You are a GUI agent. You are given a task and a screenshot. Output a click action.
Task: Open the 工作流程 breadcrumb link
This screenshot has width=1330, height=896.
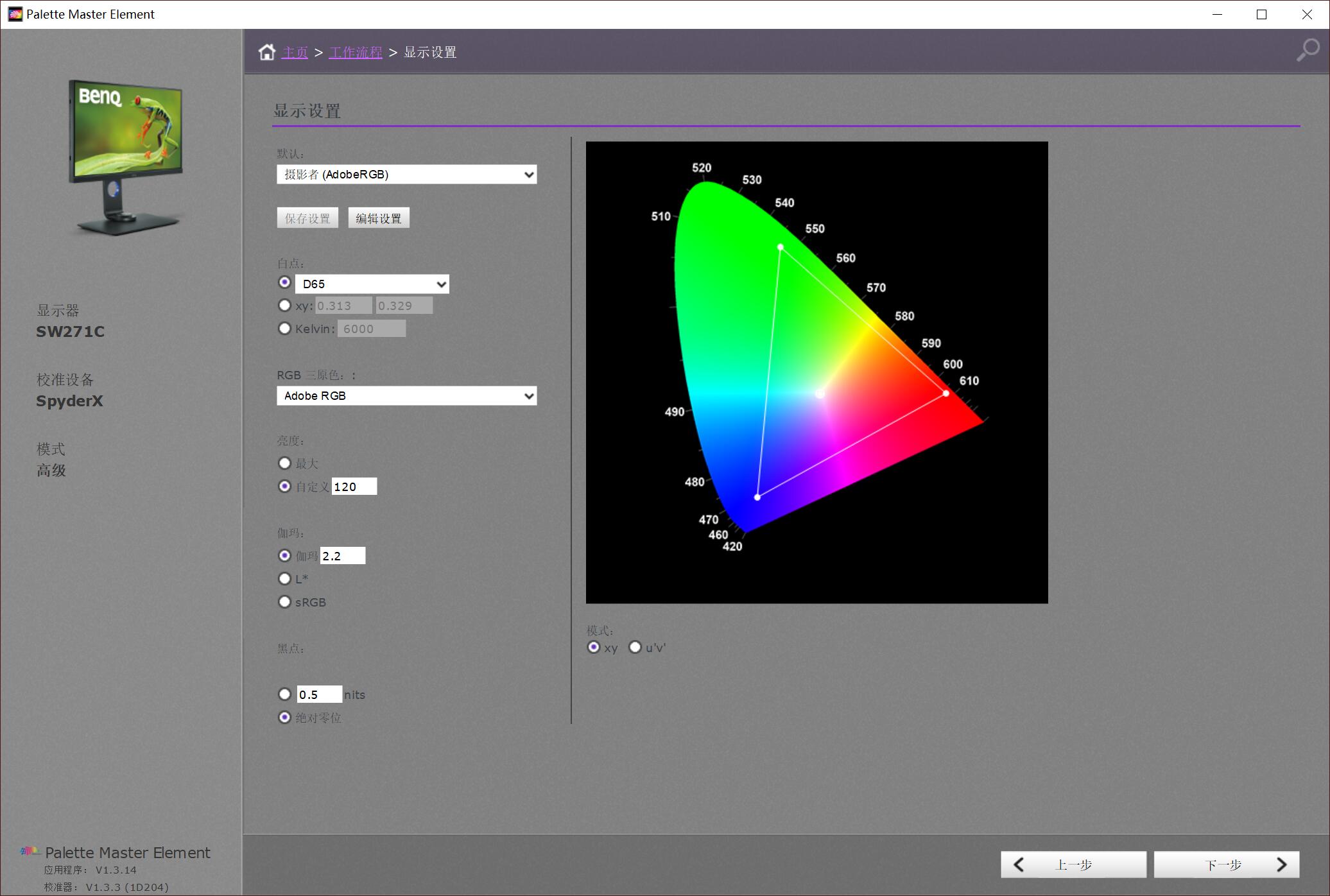[x=355, y=53]
